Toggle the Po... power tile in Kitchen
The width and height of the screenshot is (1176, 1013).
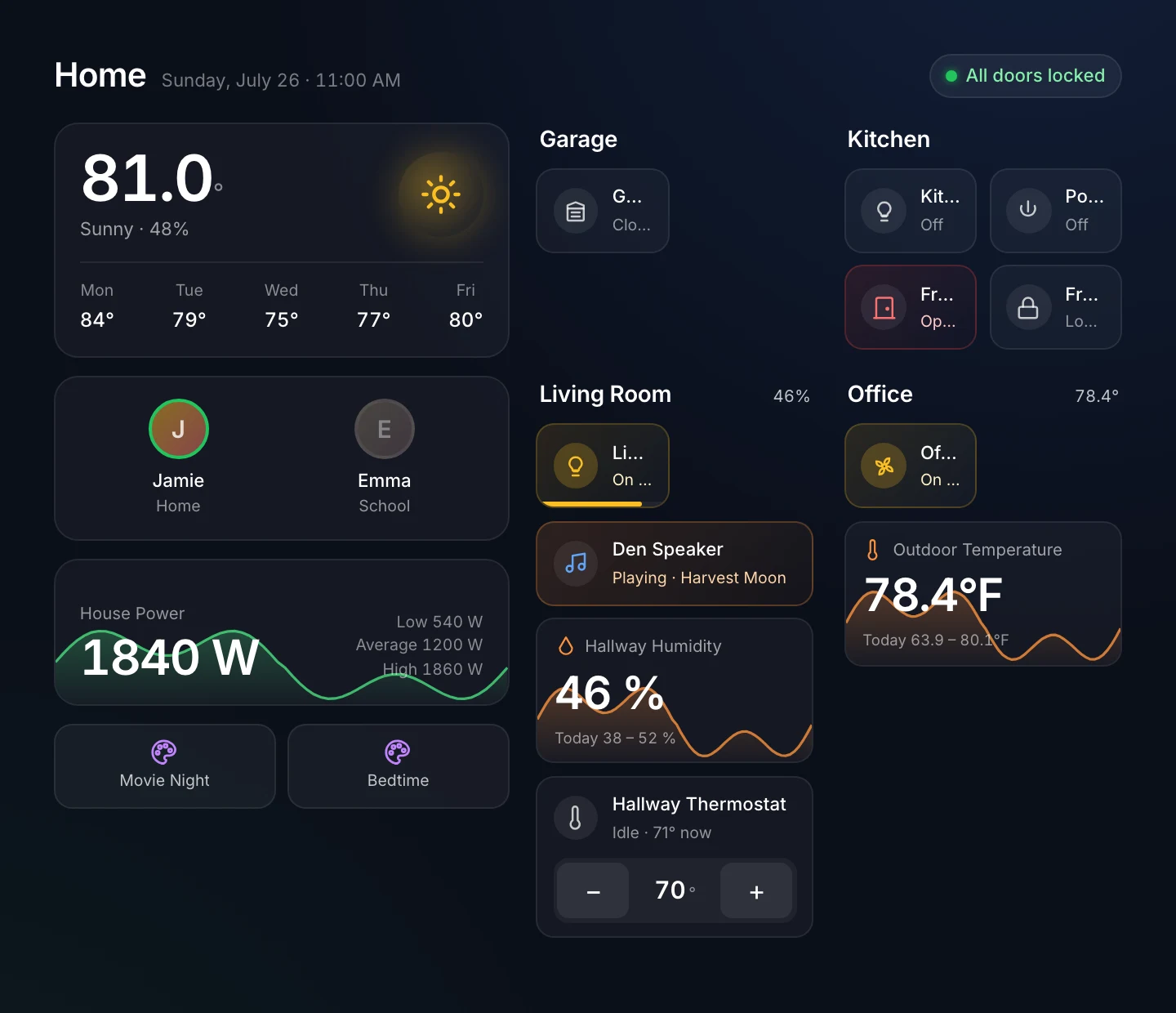click(1056, 211)
